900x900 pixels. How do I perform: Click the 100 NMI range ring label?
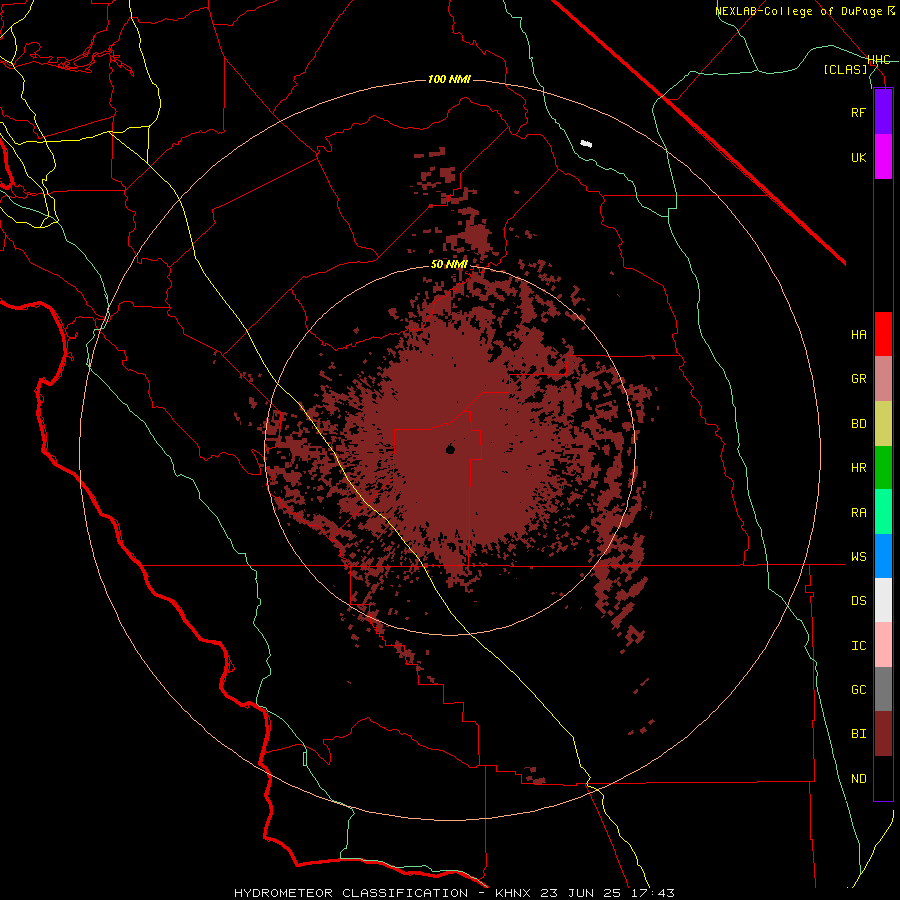[449, 79]
